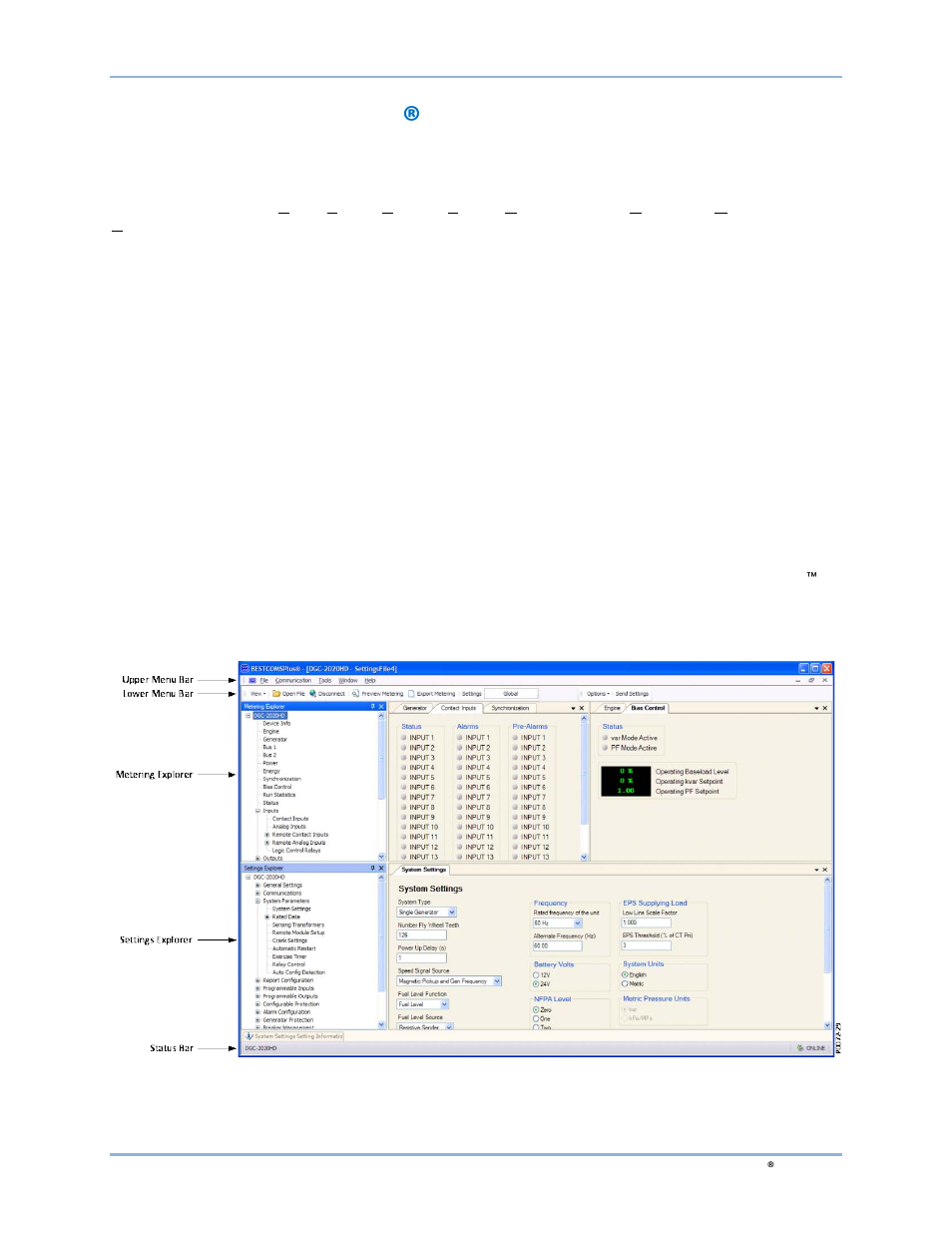Select Sensing Transformers in Settings Explorer
The image size is (952, 1233).
point(298,925)
